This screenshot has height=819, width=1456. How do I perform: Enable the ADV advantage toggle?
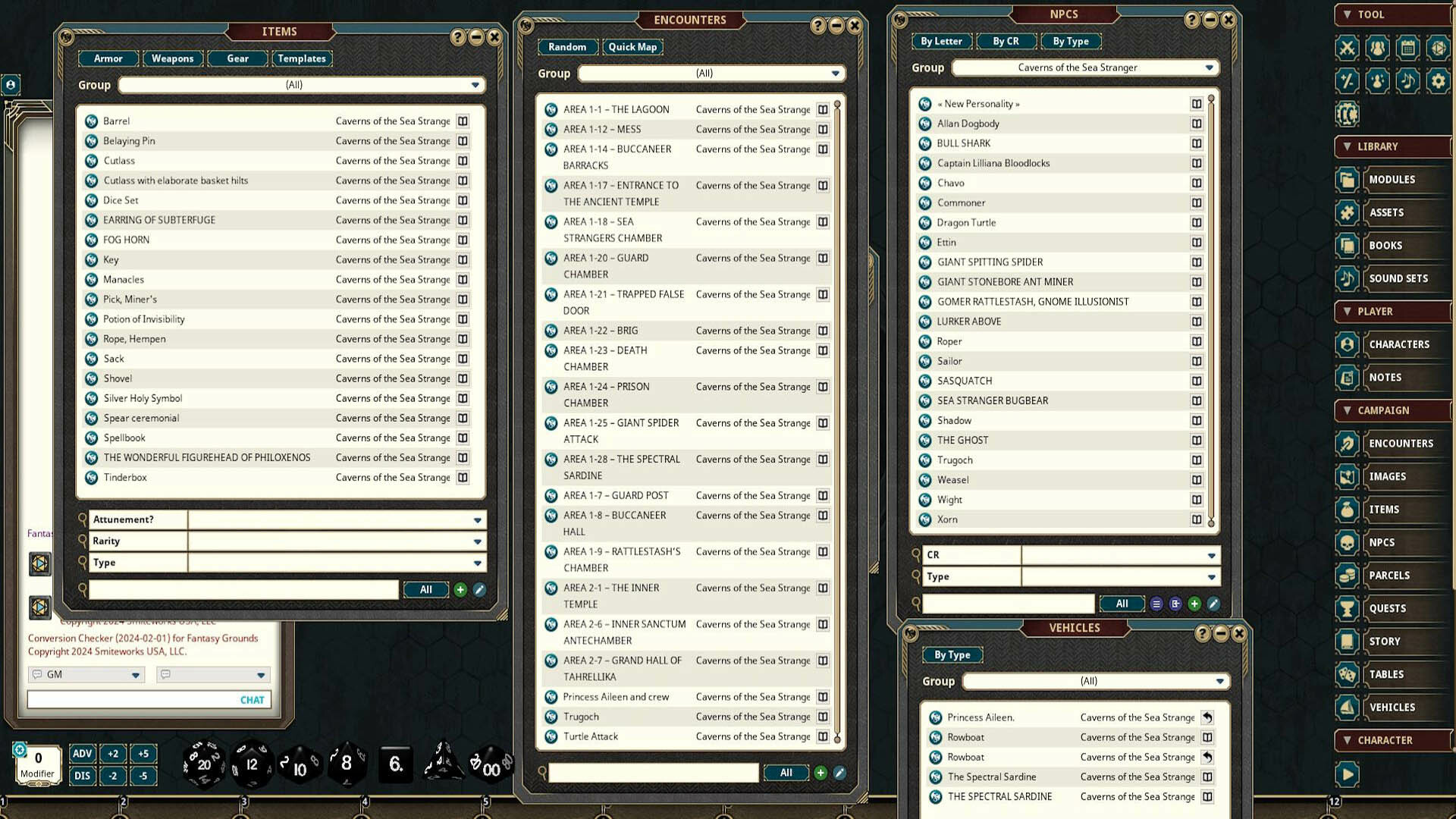82,754
